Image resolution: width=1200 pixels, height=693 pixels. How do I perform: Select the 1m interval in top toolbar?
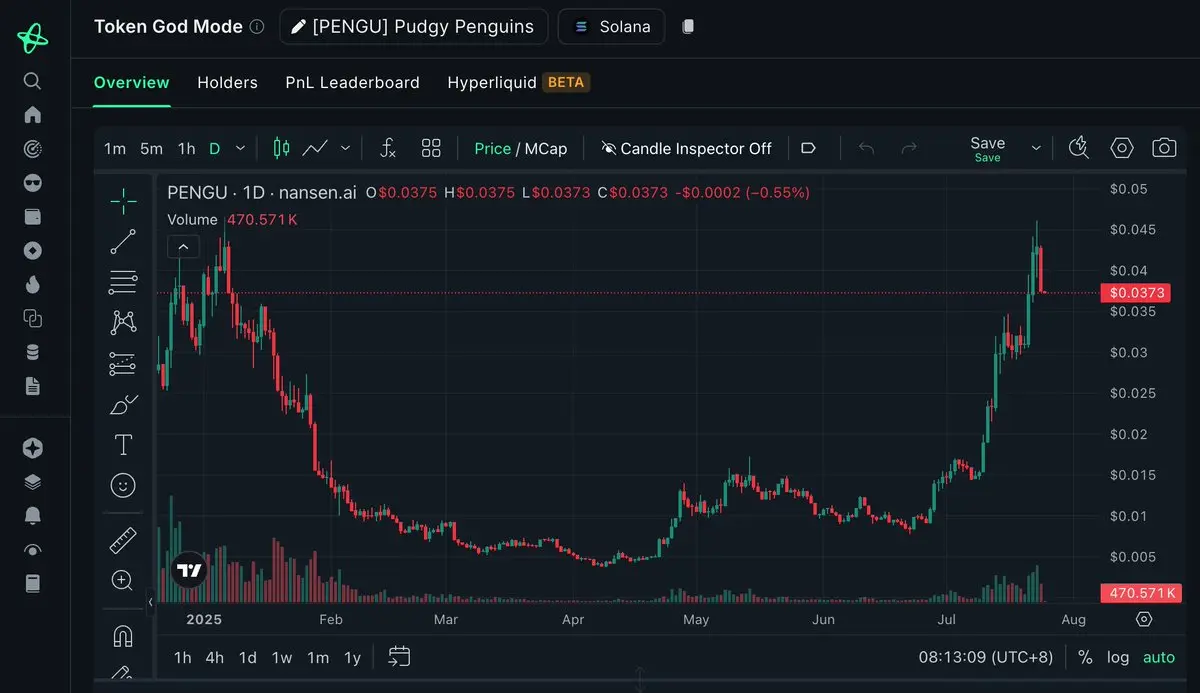pos(115,148)
